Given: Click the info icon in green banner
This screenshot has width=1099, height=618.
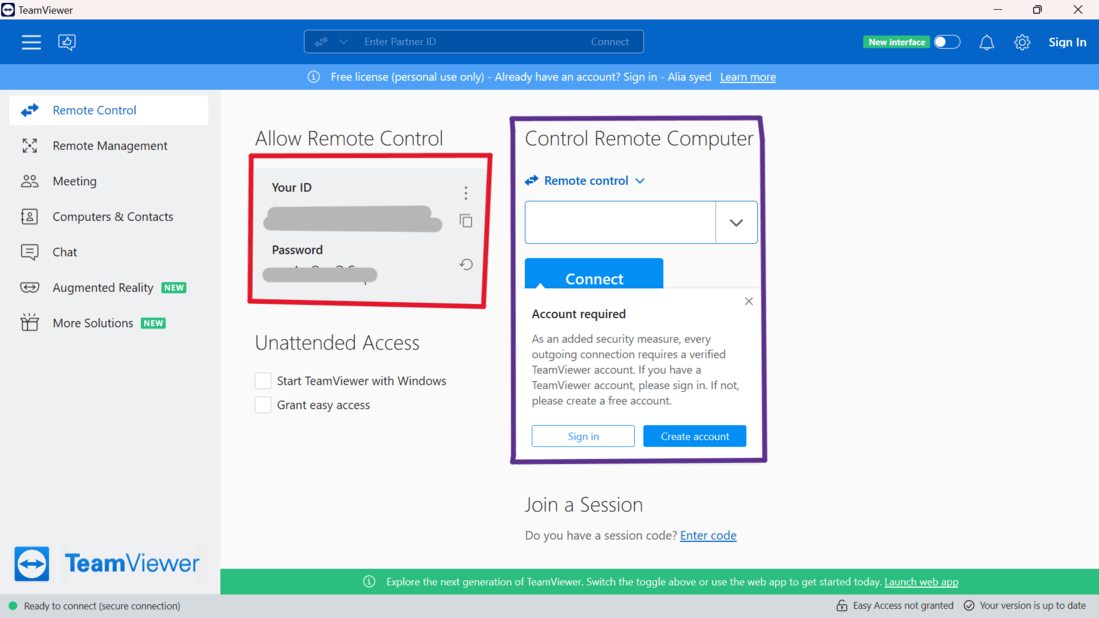Looking at the screenshot, I should click(x=369, y=582).
